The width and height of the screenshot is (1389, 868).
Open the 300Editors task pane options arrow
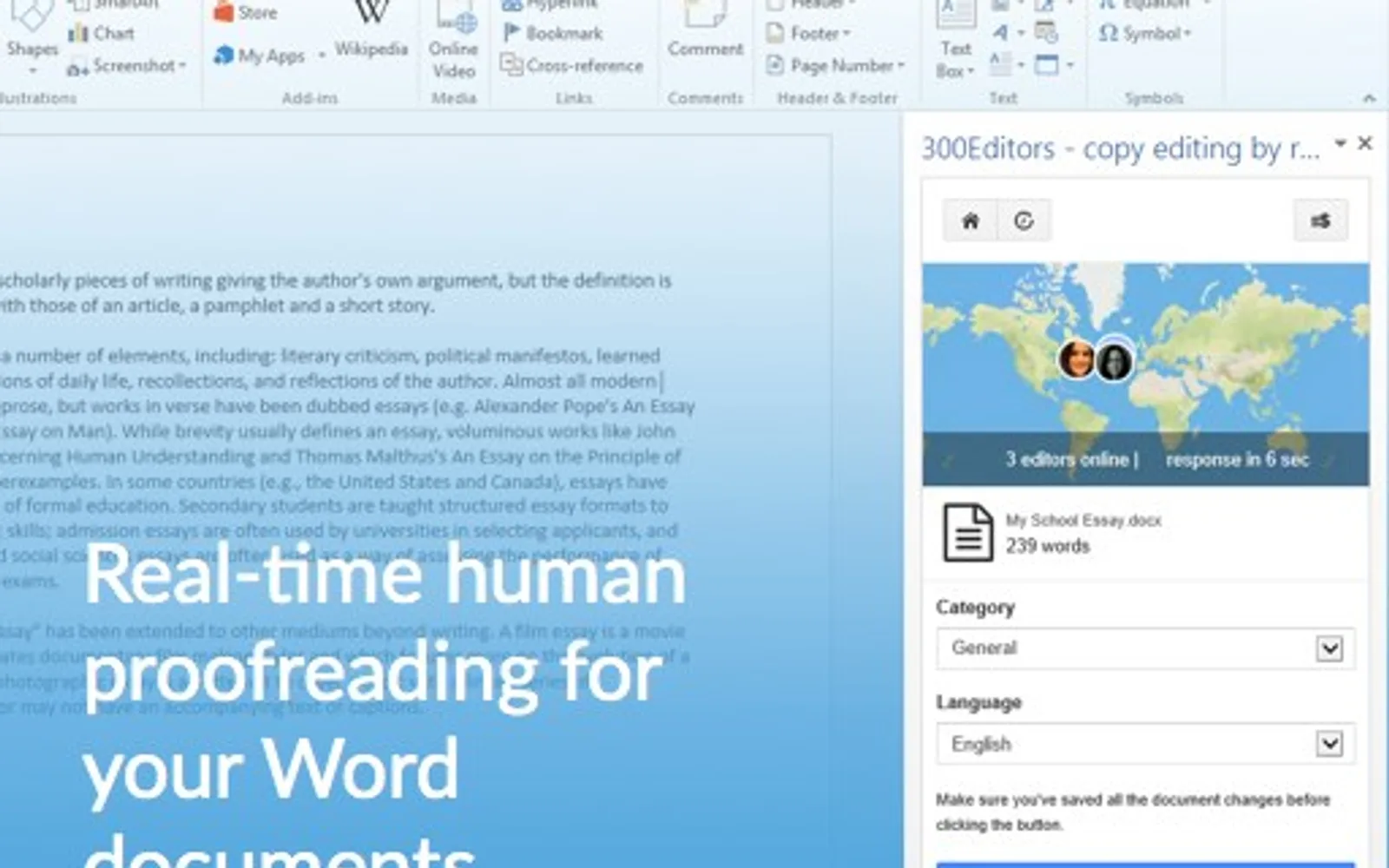coord(1340,143)
